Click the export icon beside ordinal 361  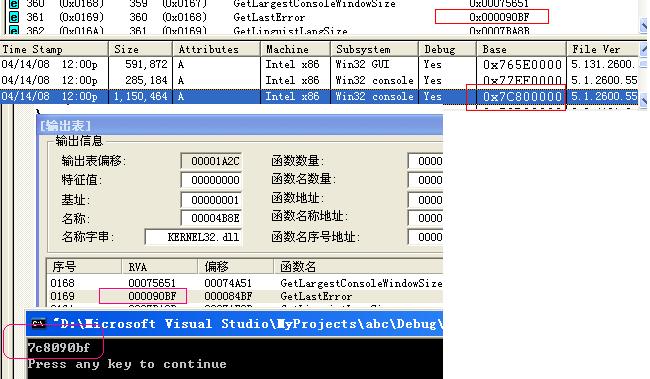14,17
